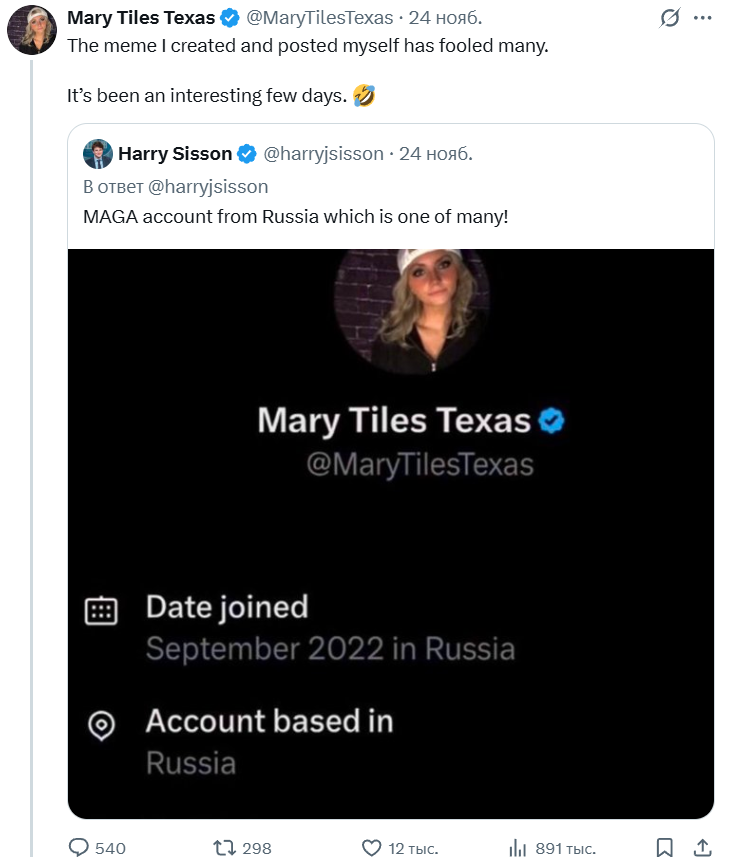The image size is (731, 857).
Task: Click the main tweet's 24 нояб. timestamp
Action: tap(447, 18)
